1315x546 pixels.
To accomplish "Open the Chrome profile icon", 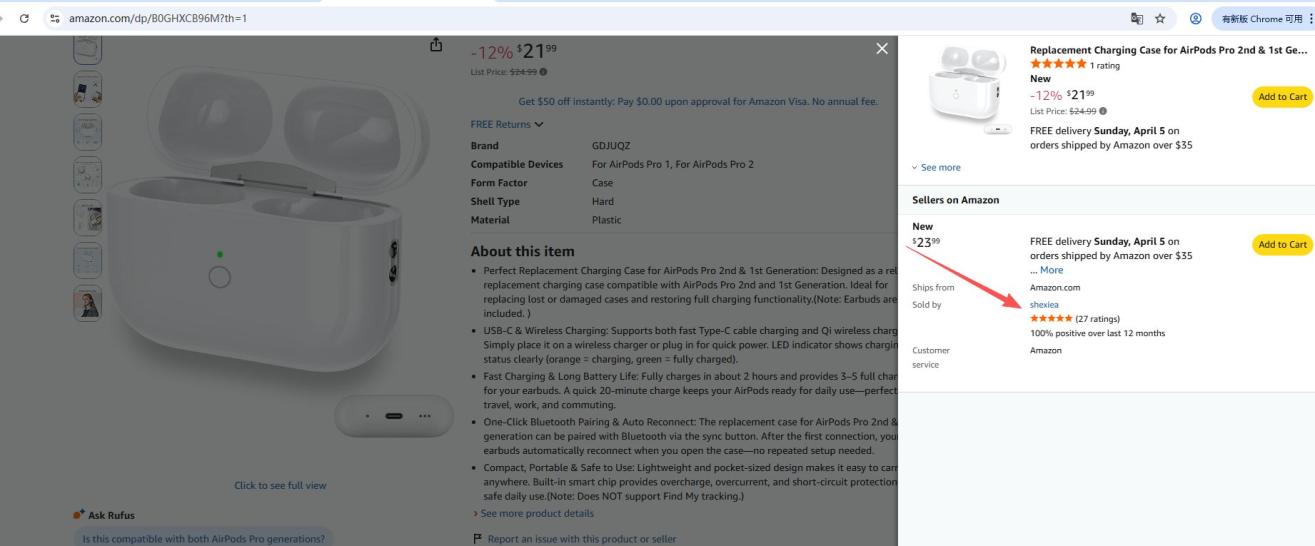I will pos(1194,17).
